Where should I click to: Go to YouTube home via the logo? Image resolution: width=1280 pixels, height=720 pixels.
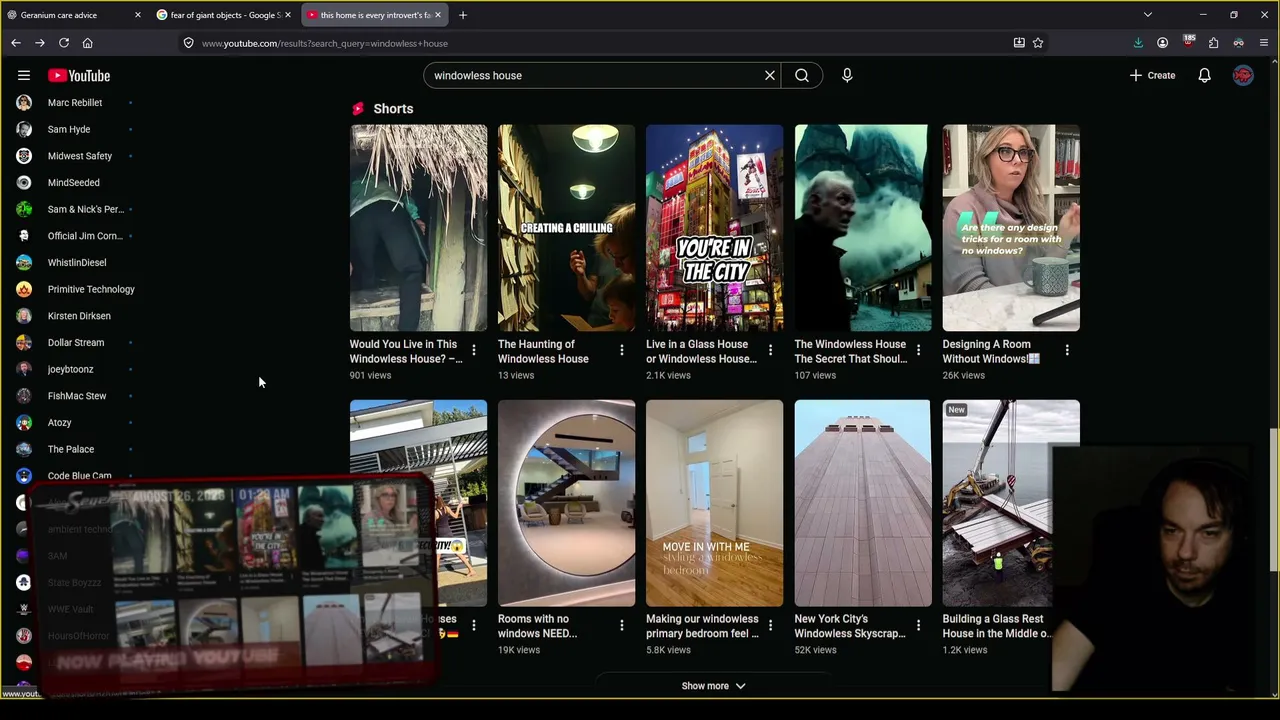tap(79, 76)
